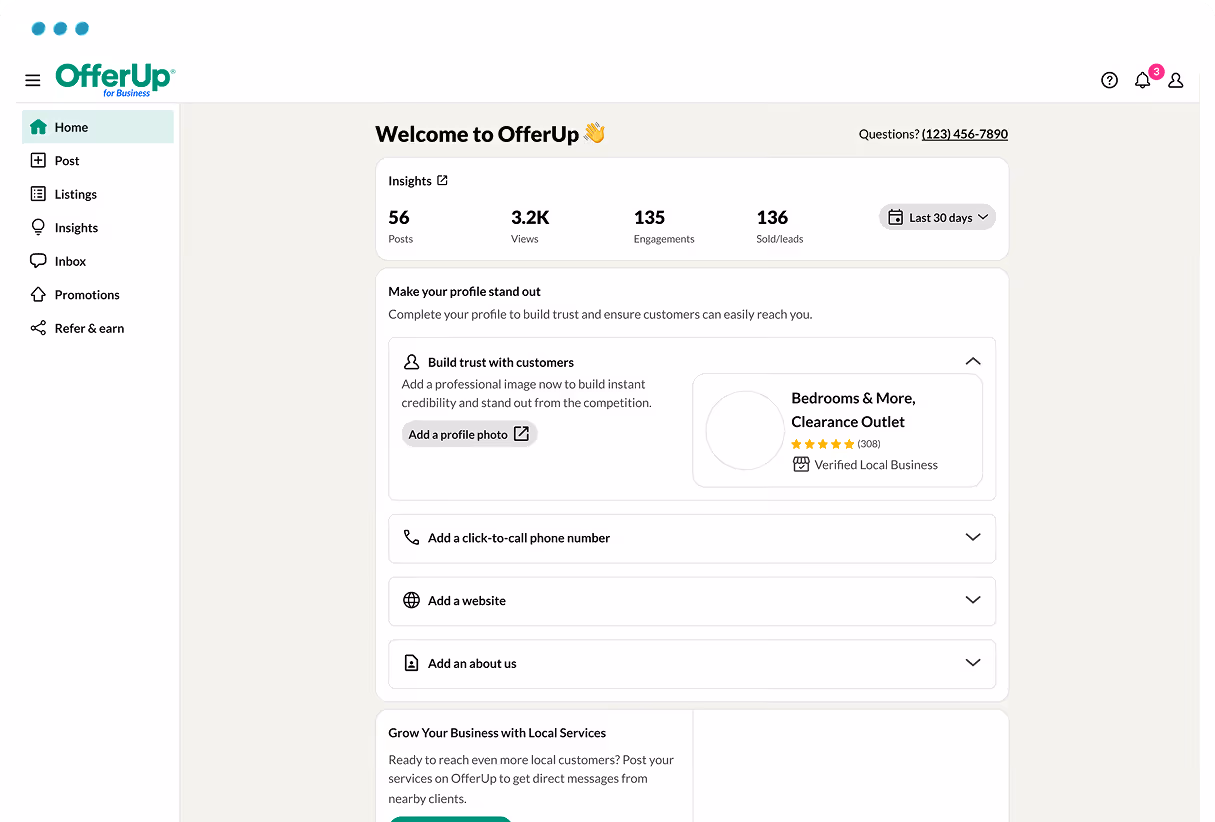Image resolution: width=1215 pixels, height=822 pixels.
Task: Click the five-star rating (308)
Action: (x=836, y=444)
